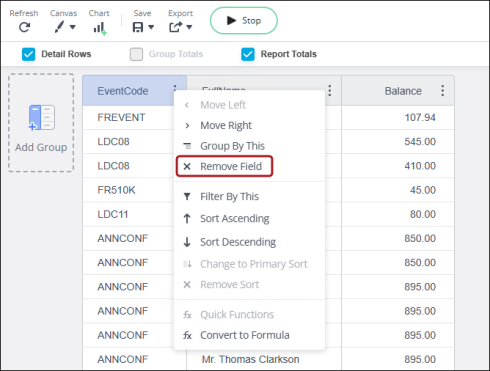Image resolution: width=490 pixels, height=371 pixels.
Task: Click the Move Right chevron icon
Action: pos(187,126)
